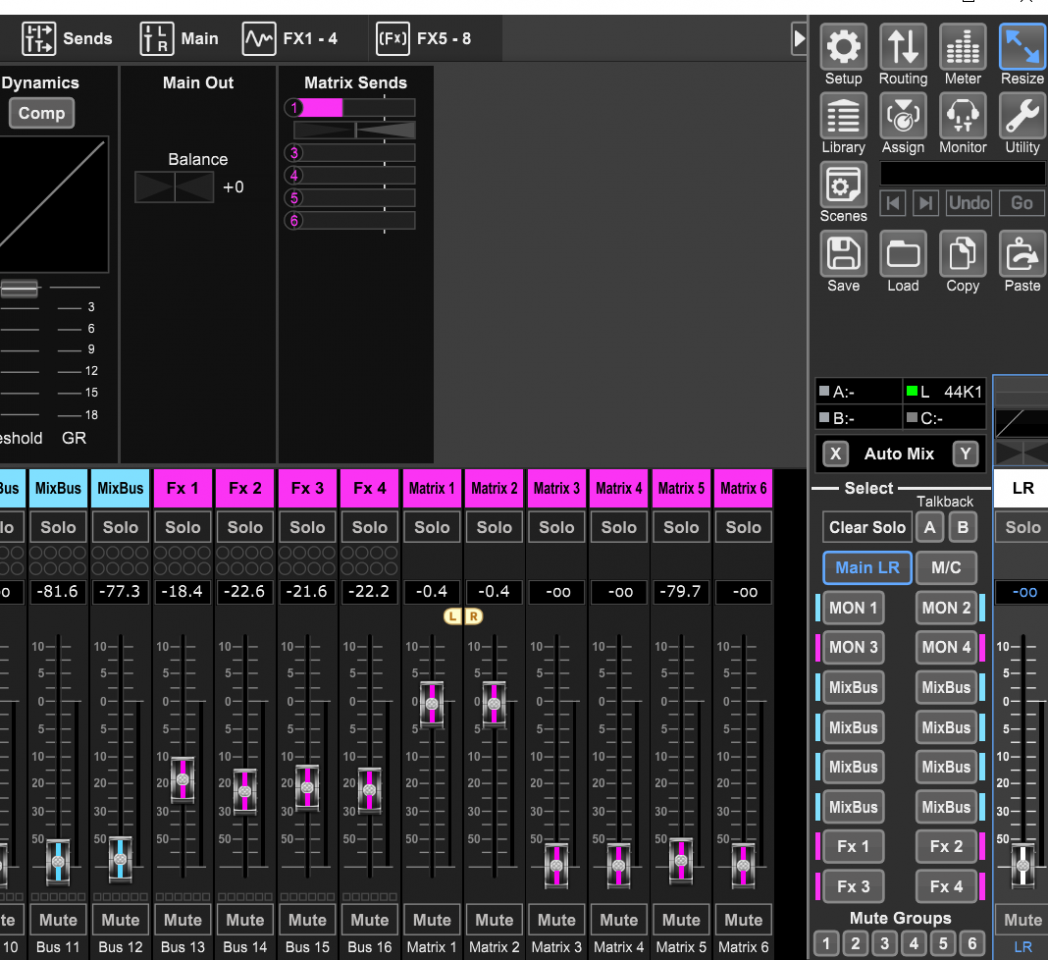Click the scene Go button
This screenshot has height=960, width=1048.
coord(1022,203)
